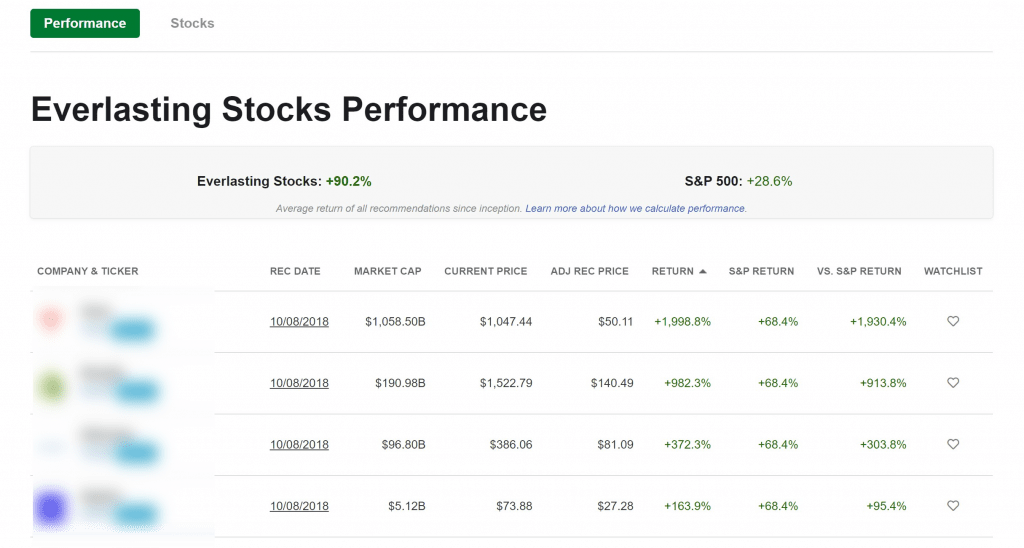Click the blurred red company logo in first row
1024x548 pixels.
click(52, 320)
